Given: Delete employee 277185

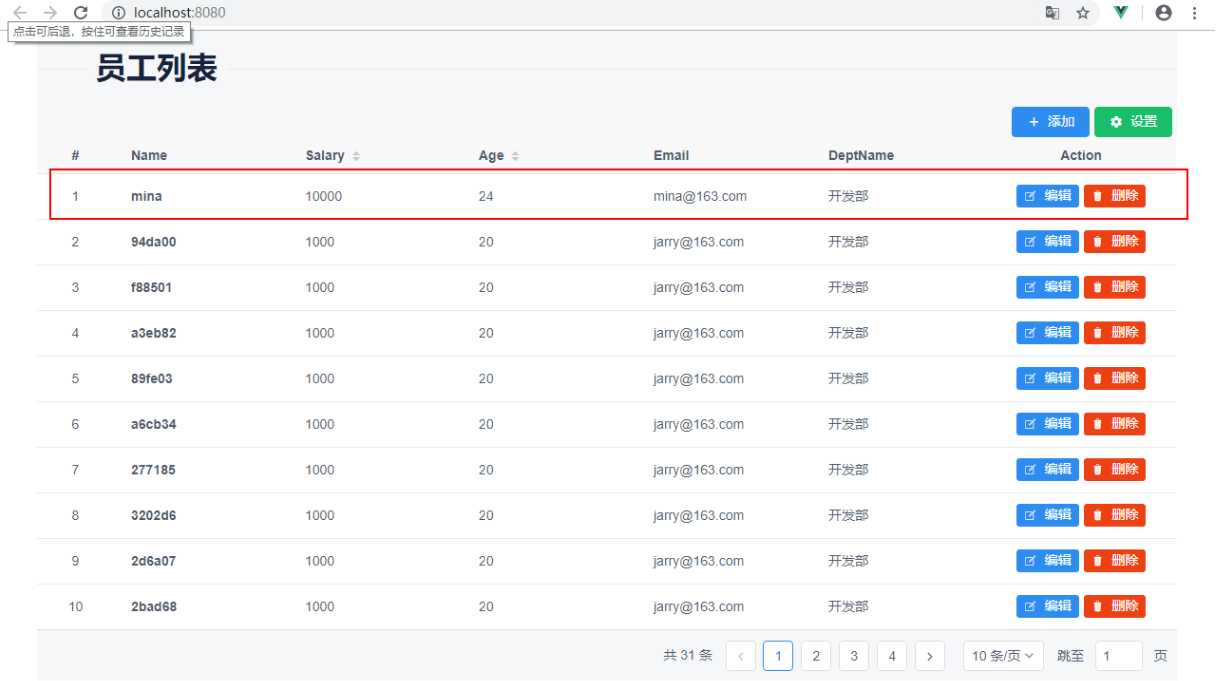Looking at the screenshot, I should pyautogui.click(x=1115, y=470).
